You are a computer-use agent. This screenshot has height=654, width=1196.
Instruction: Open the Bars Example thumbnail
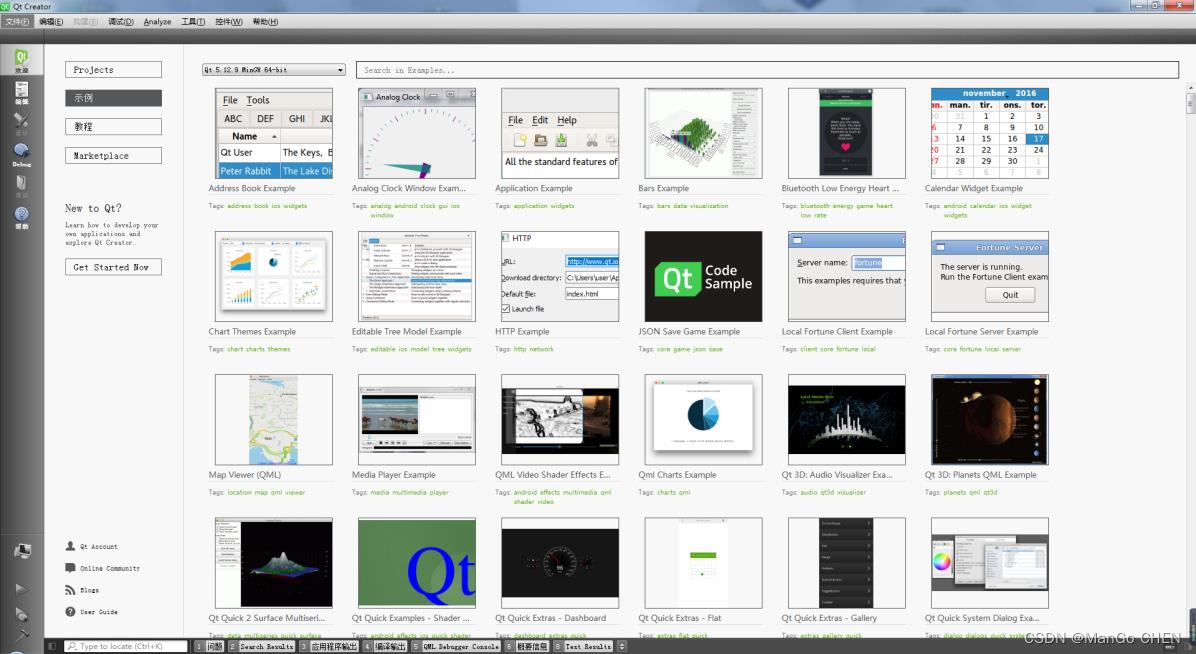coord(703,134)
